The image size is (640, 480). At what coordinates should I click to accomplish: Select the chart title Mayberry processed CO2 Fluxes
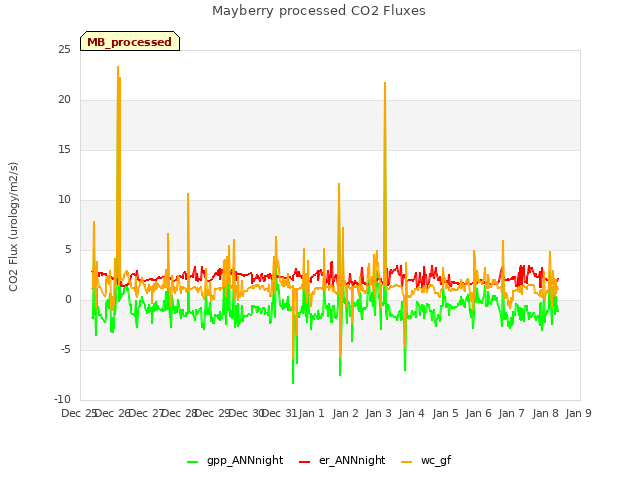tap(319, 11)
